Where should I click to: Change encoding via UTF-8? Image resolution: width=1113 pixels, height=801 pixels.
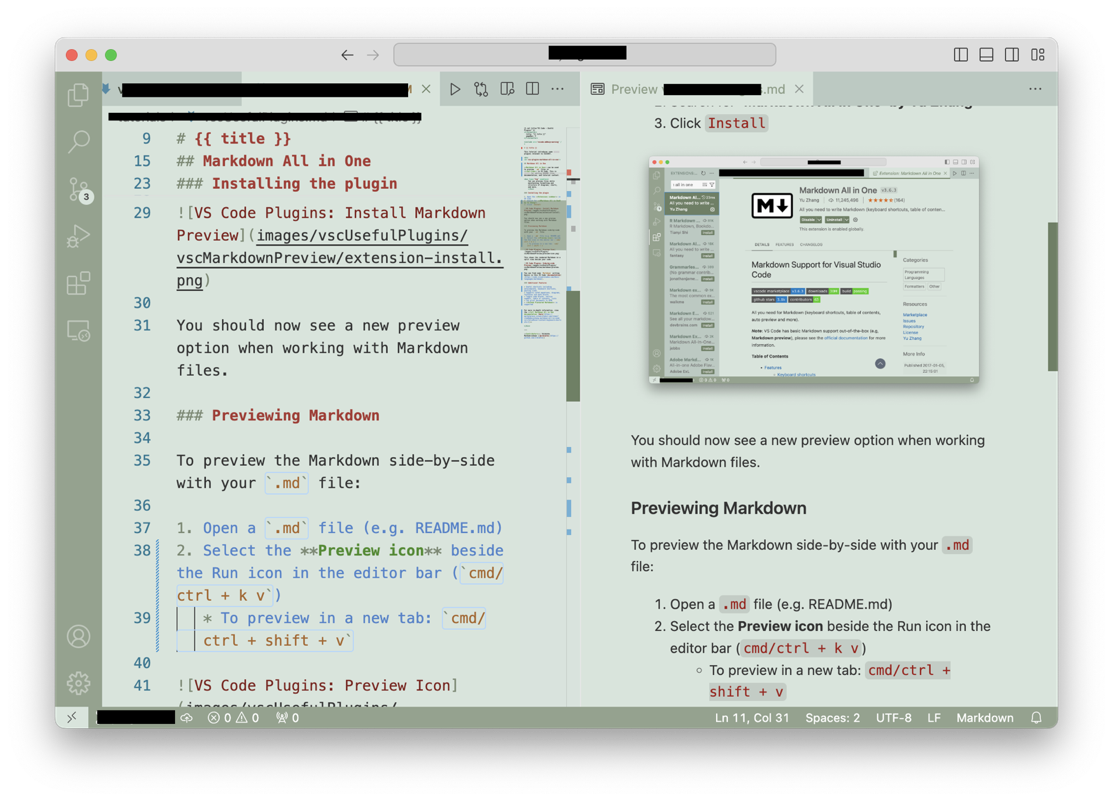tap(893, 718)
